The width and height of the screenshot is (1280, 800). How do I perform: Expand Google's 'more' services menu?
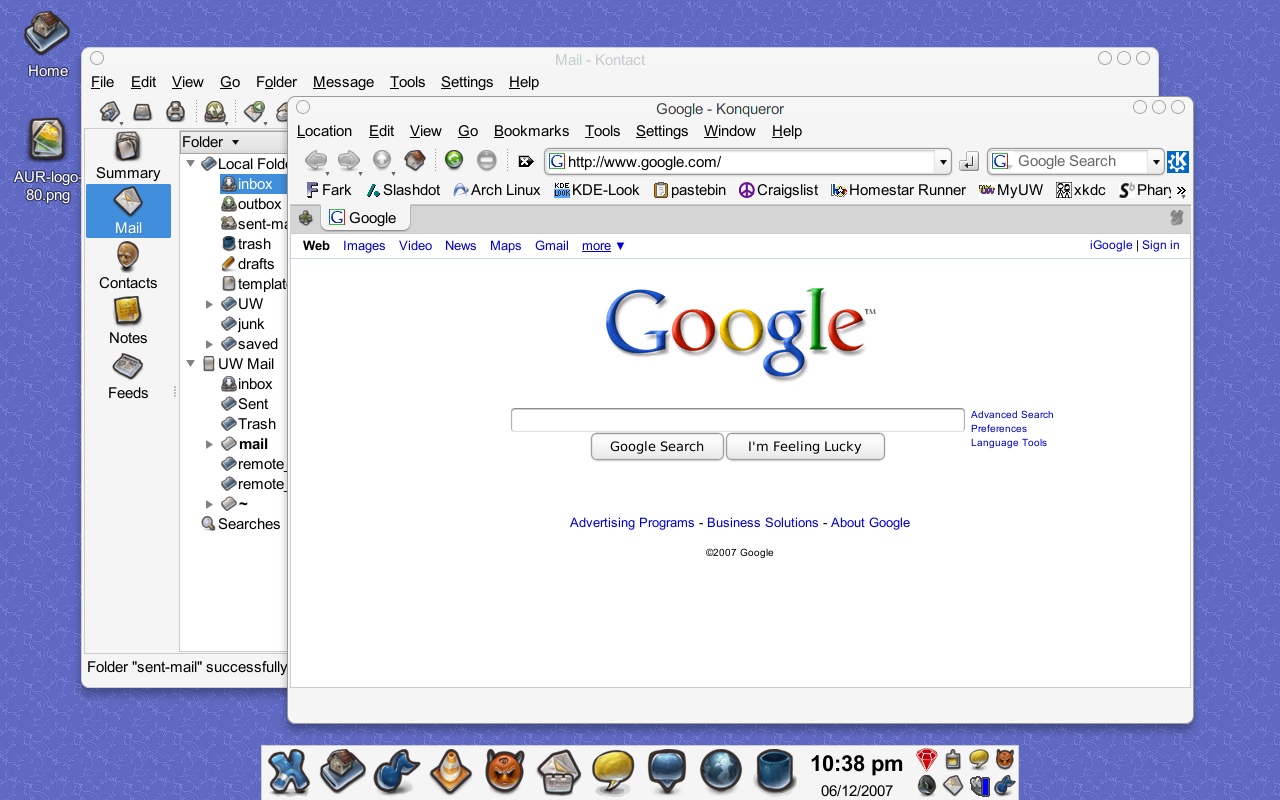604,245
